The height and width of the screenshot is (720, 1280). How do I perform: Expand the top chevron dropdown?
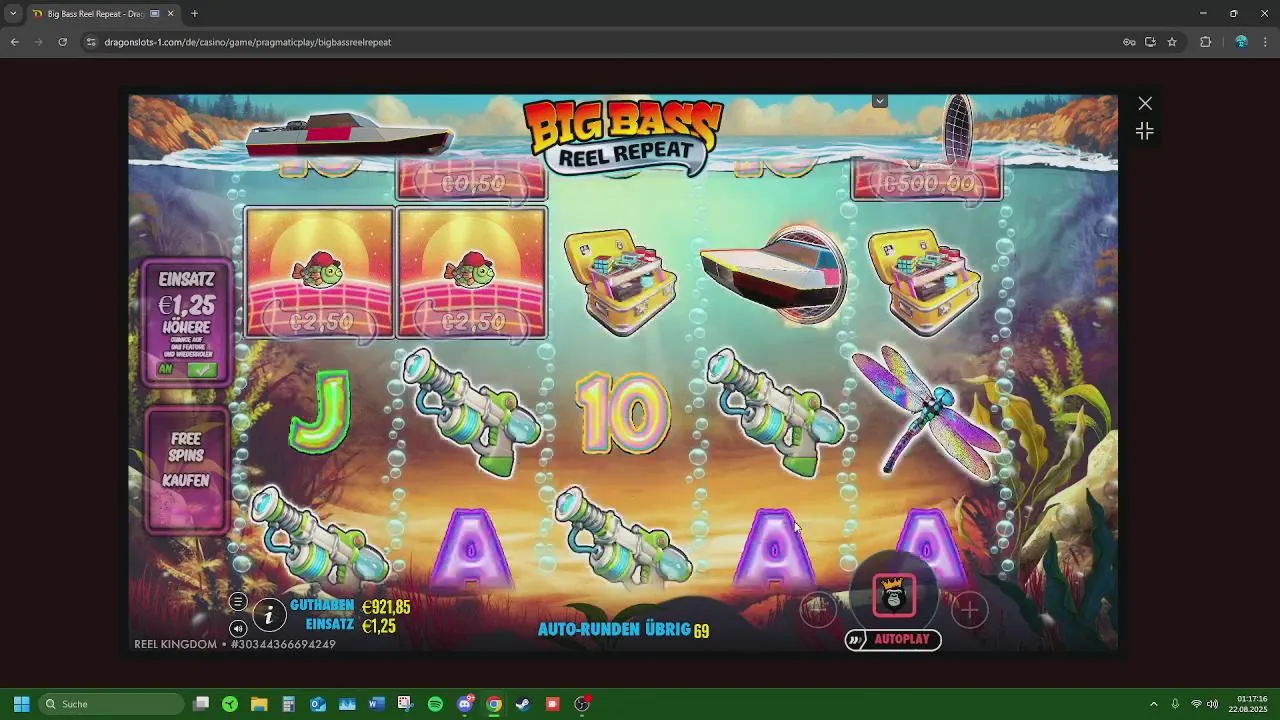(880, 101)
